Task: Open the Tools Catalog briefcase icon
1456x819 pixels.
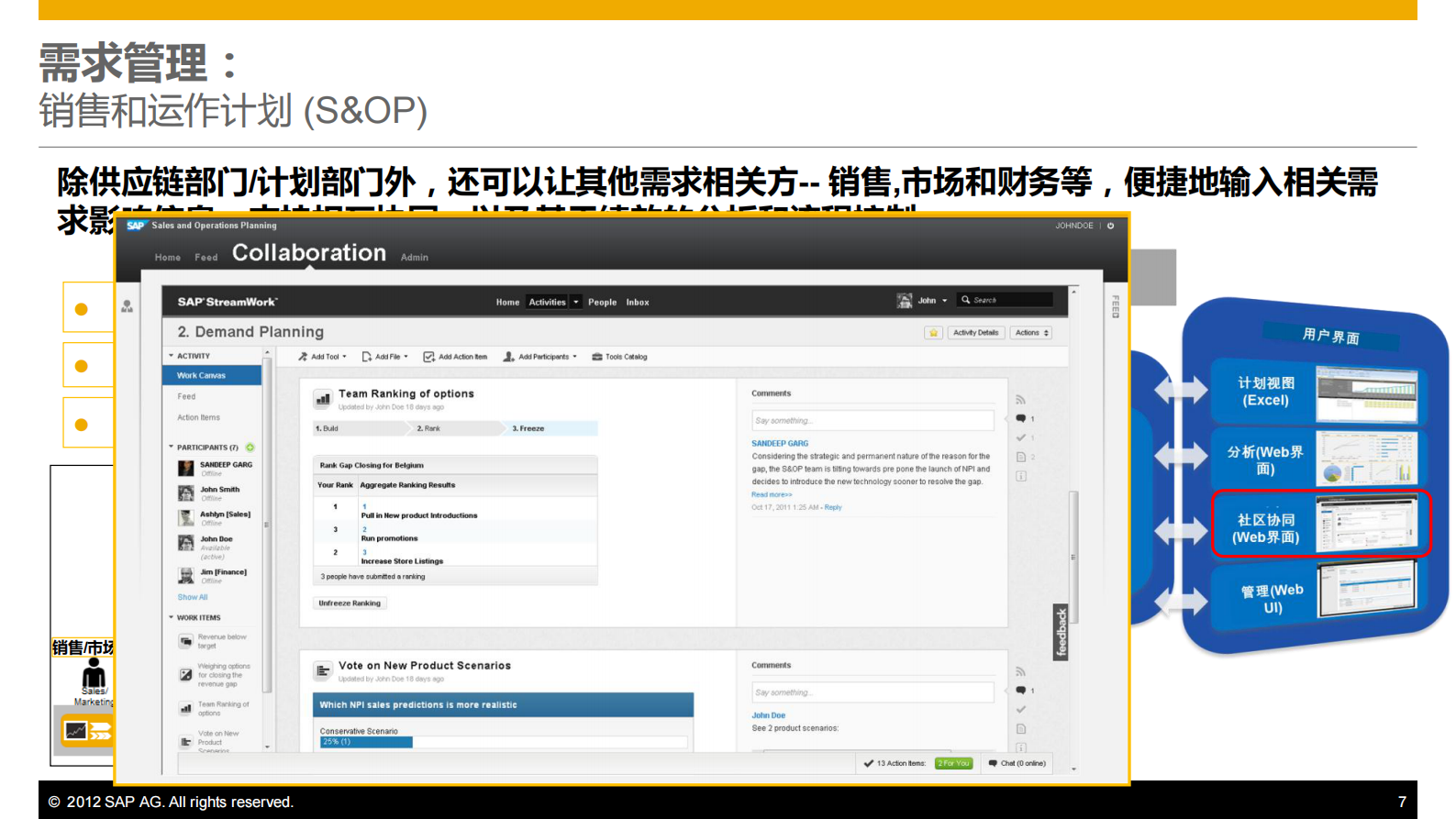Action: pyautogui.click(x=597, y=357)
